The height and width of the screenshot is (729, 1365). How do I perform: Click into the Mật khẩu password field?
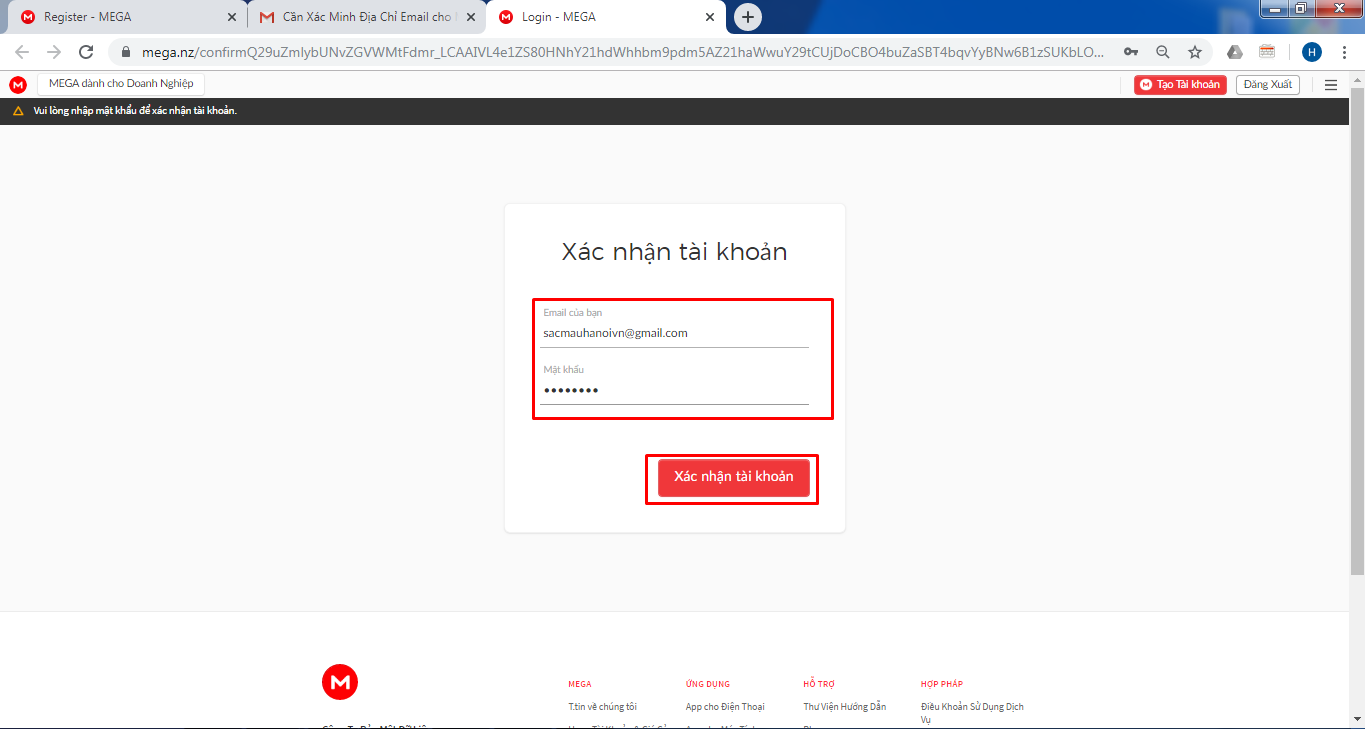click(x=673, y=390)
